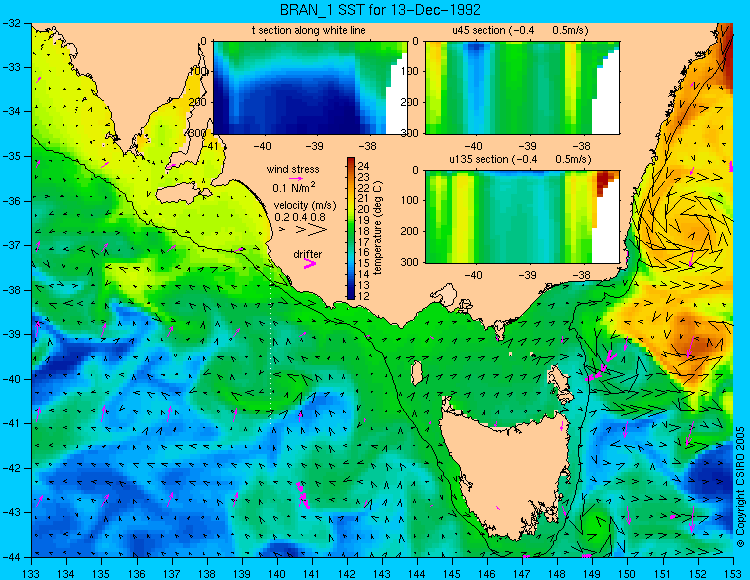
Task: Click the 'temperature (deg C)' color bar label
Action: click(x=377, y=228)
